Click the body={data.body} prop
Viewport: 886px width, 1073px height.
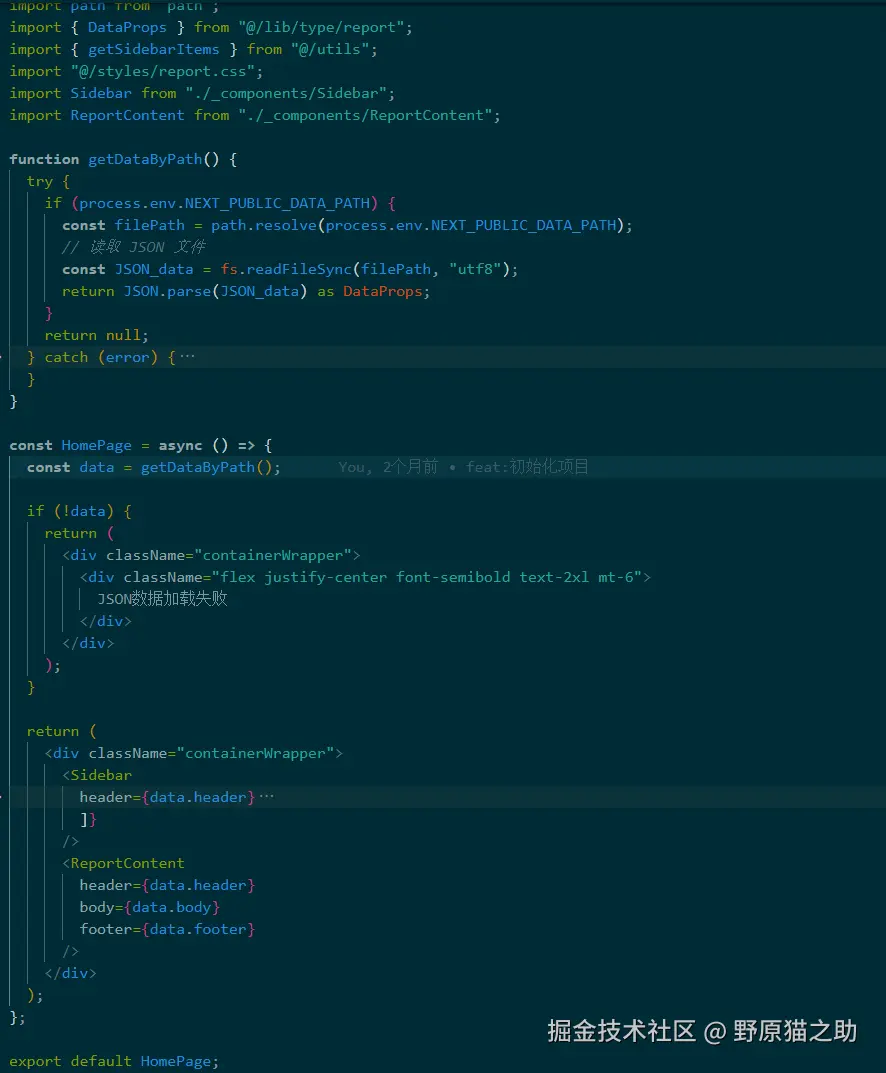coord(149,907)
